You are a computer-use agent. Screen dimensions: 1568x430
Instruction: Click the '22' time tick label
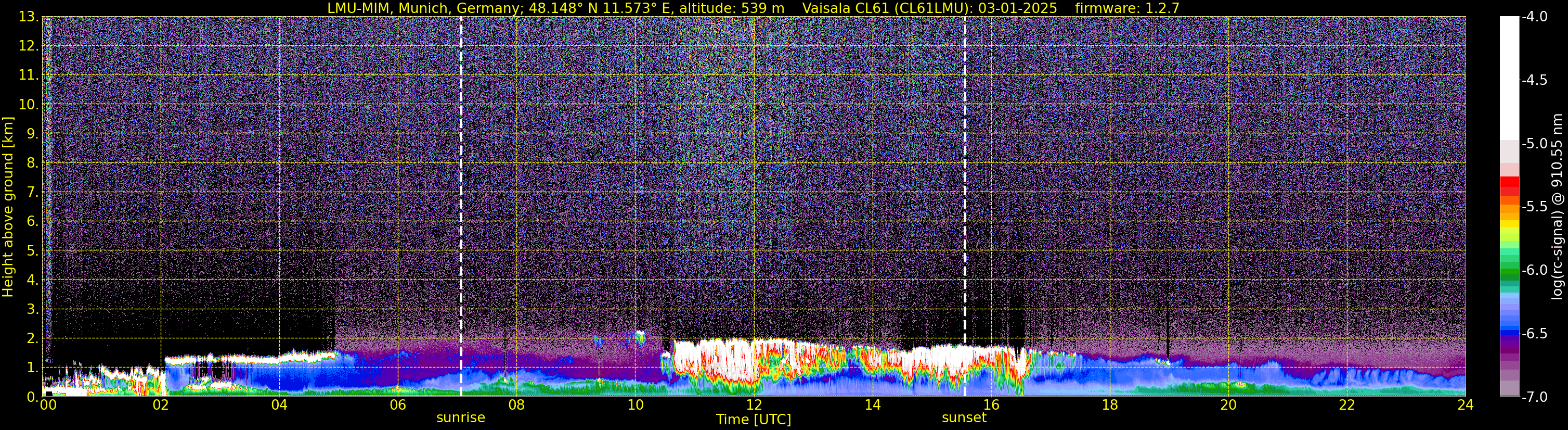(x=1347, y=405)
